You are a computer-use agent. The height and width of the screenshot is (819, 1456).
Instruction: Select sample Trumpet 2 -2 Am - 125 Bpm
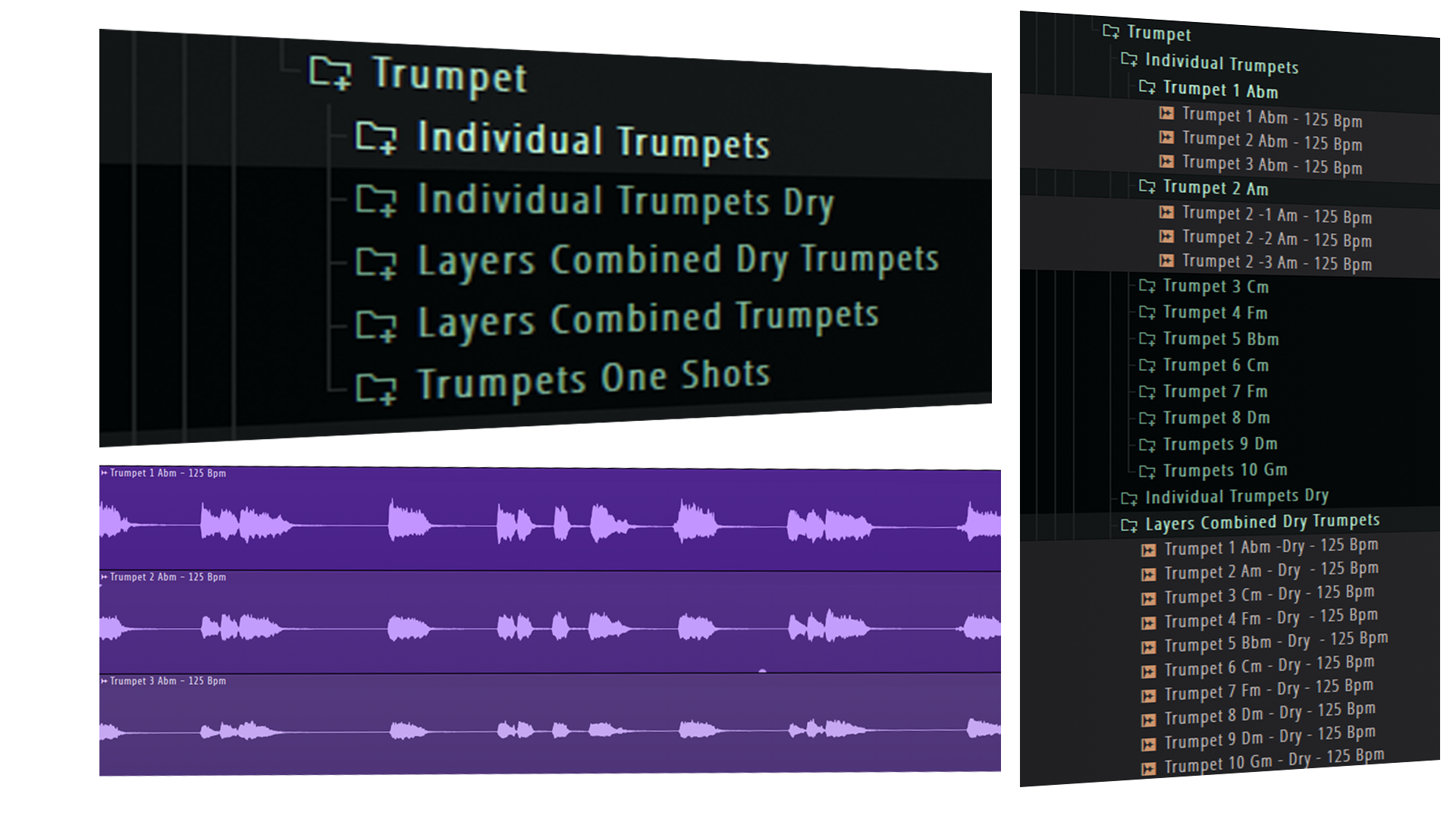(1277, 239)
